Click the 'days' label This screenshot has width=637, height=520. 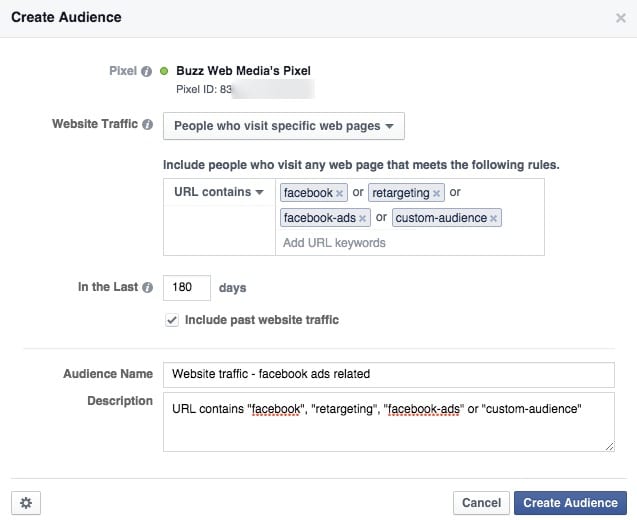232,288
